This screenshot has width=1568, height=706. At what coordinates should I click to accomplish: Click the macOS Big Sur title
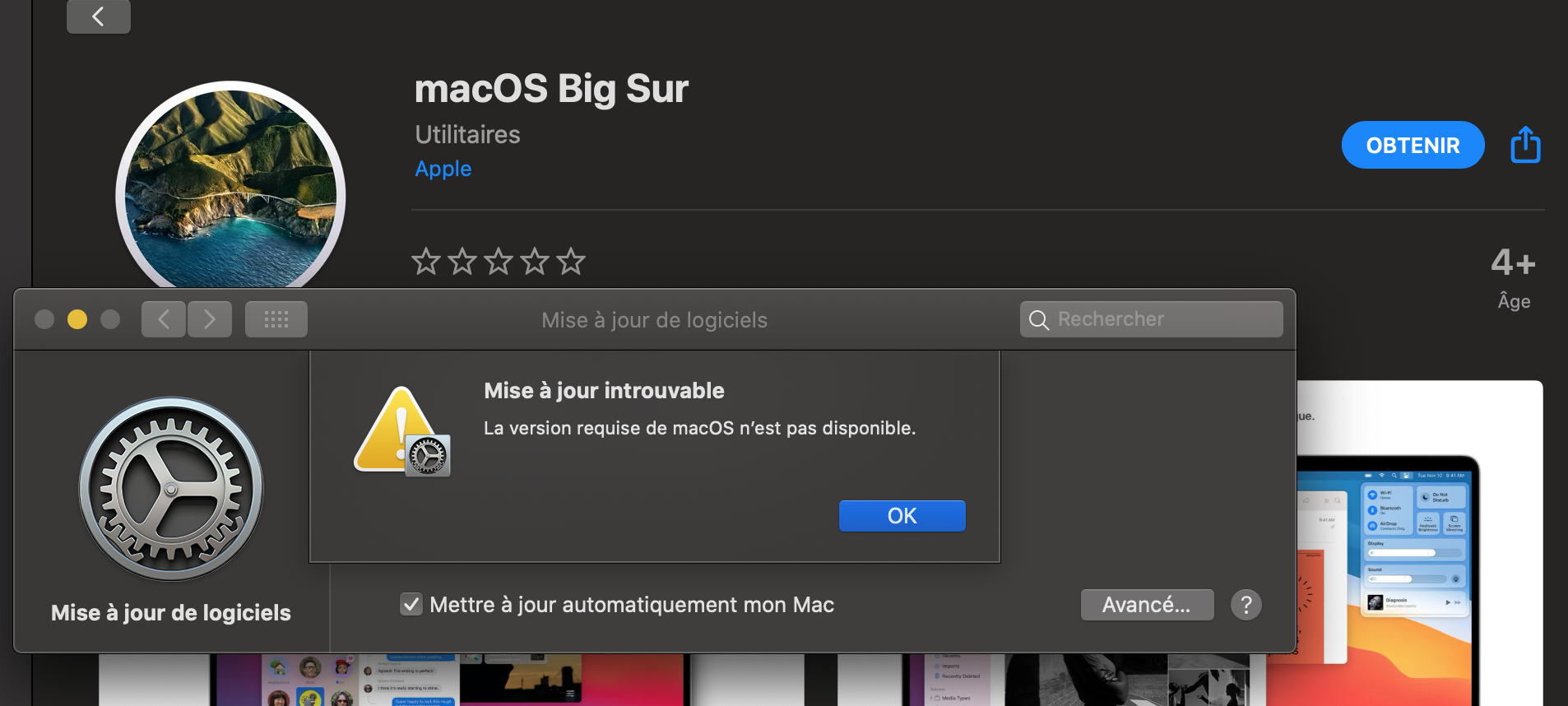pos(552,89)
